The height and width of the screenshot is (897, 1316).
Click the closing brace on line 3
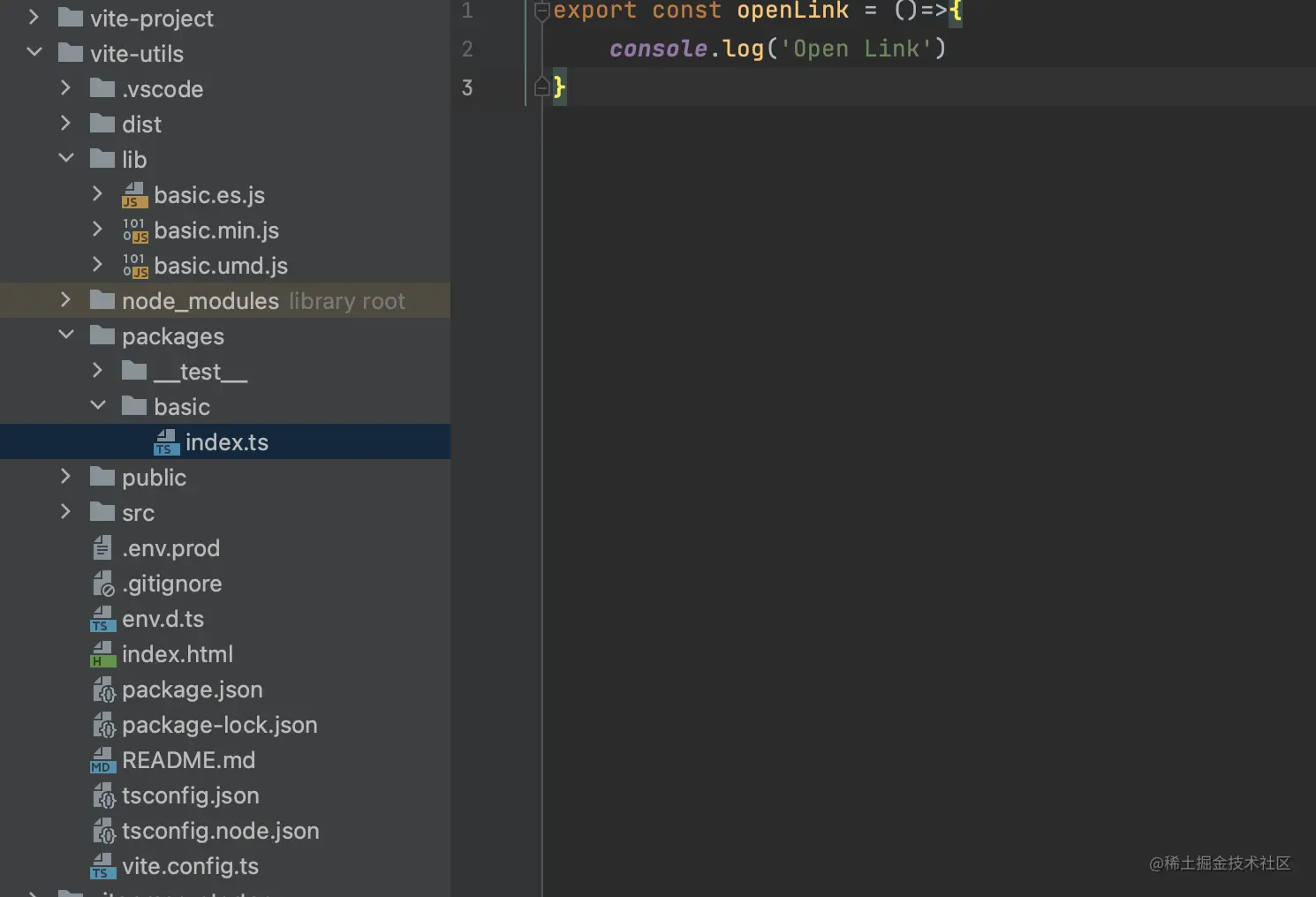[559, 87]
